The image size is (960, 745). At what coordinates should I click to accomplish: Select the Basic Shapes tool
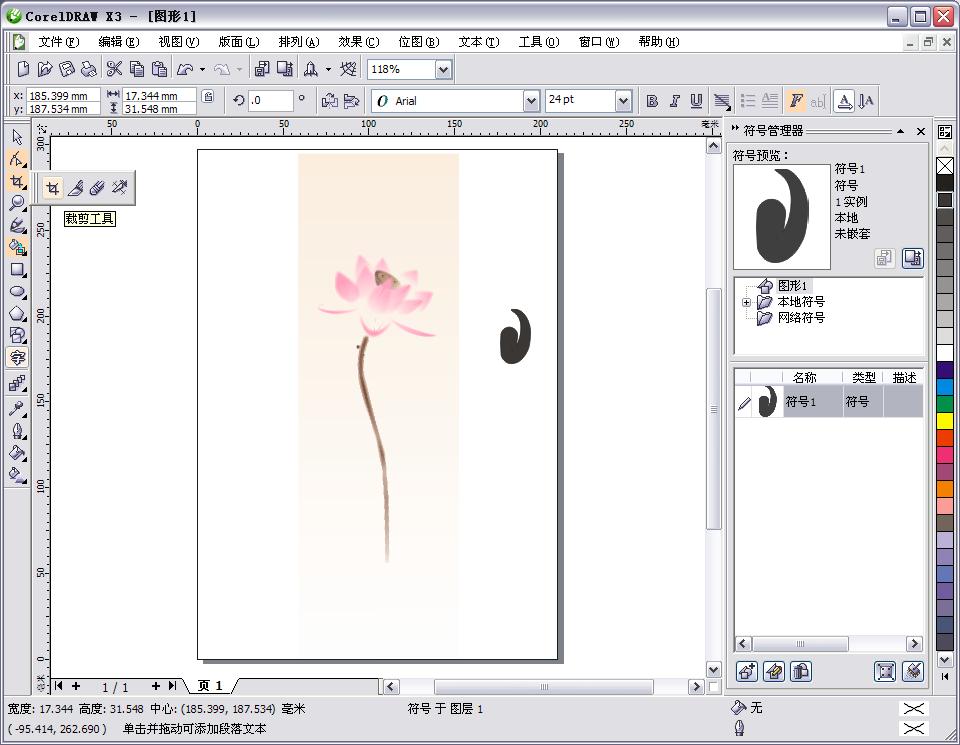pos(17,335)
